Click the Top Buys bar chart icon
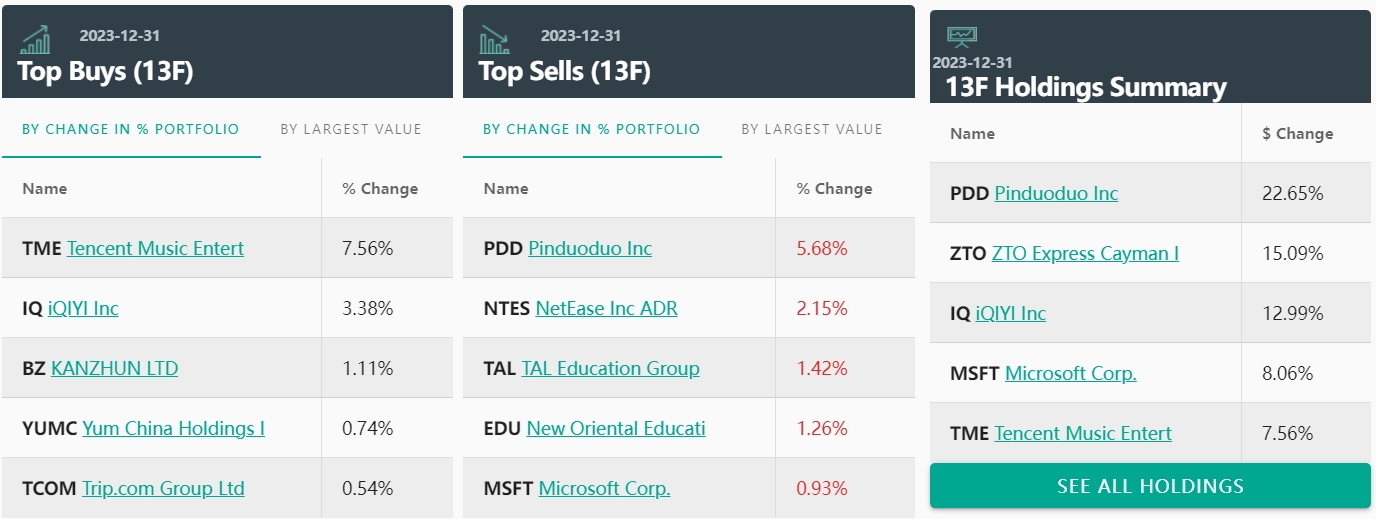 point(36,40)
